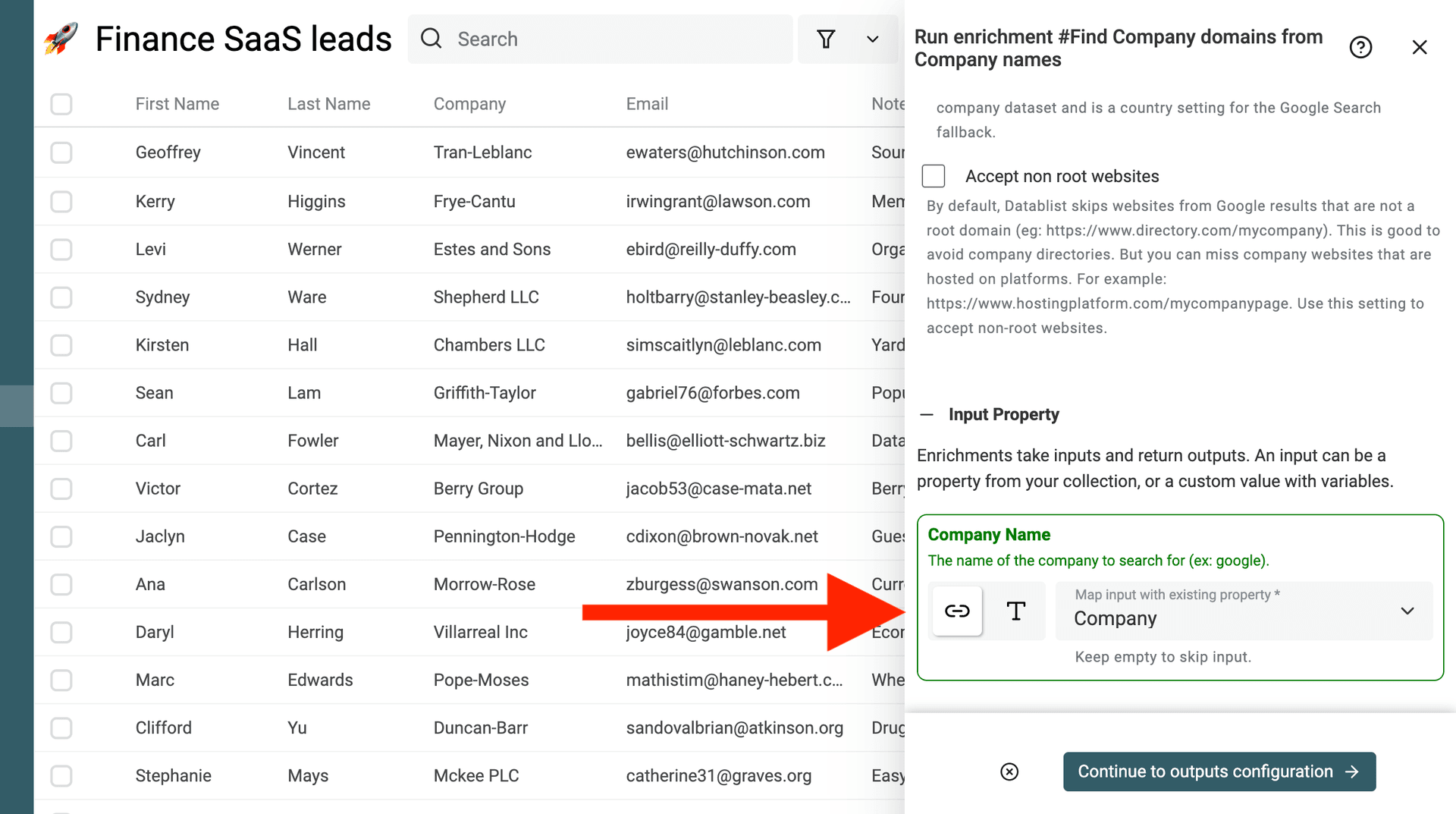Image resolution: width=1456 pixels, height=814 pixels.
Task: Click the circle-x cancel icon near the bottom
Action: coord(1009,772)
